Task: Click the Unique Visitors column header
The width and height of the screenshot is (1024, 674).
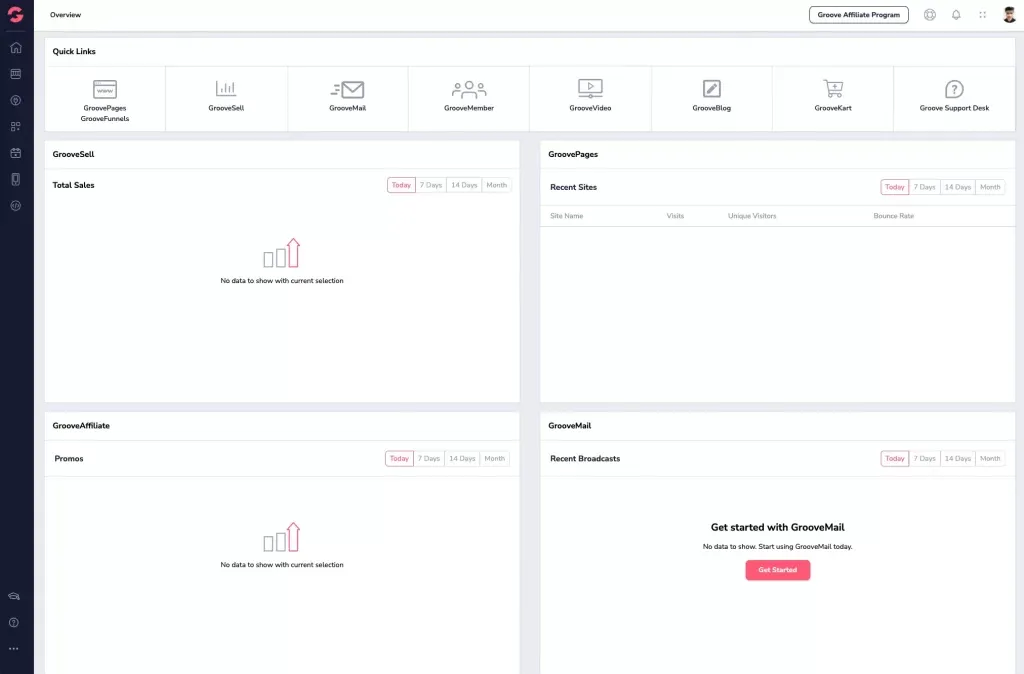Action: 752,216
